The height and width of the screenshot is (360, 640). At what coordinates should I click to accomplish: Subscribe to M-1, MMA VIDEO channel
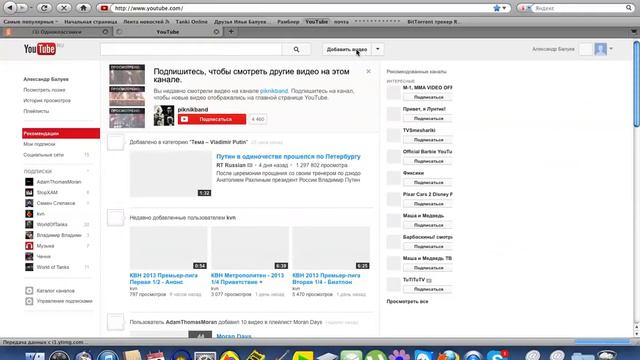[x=428, y=97]
